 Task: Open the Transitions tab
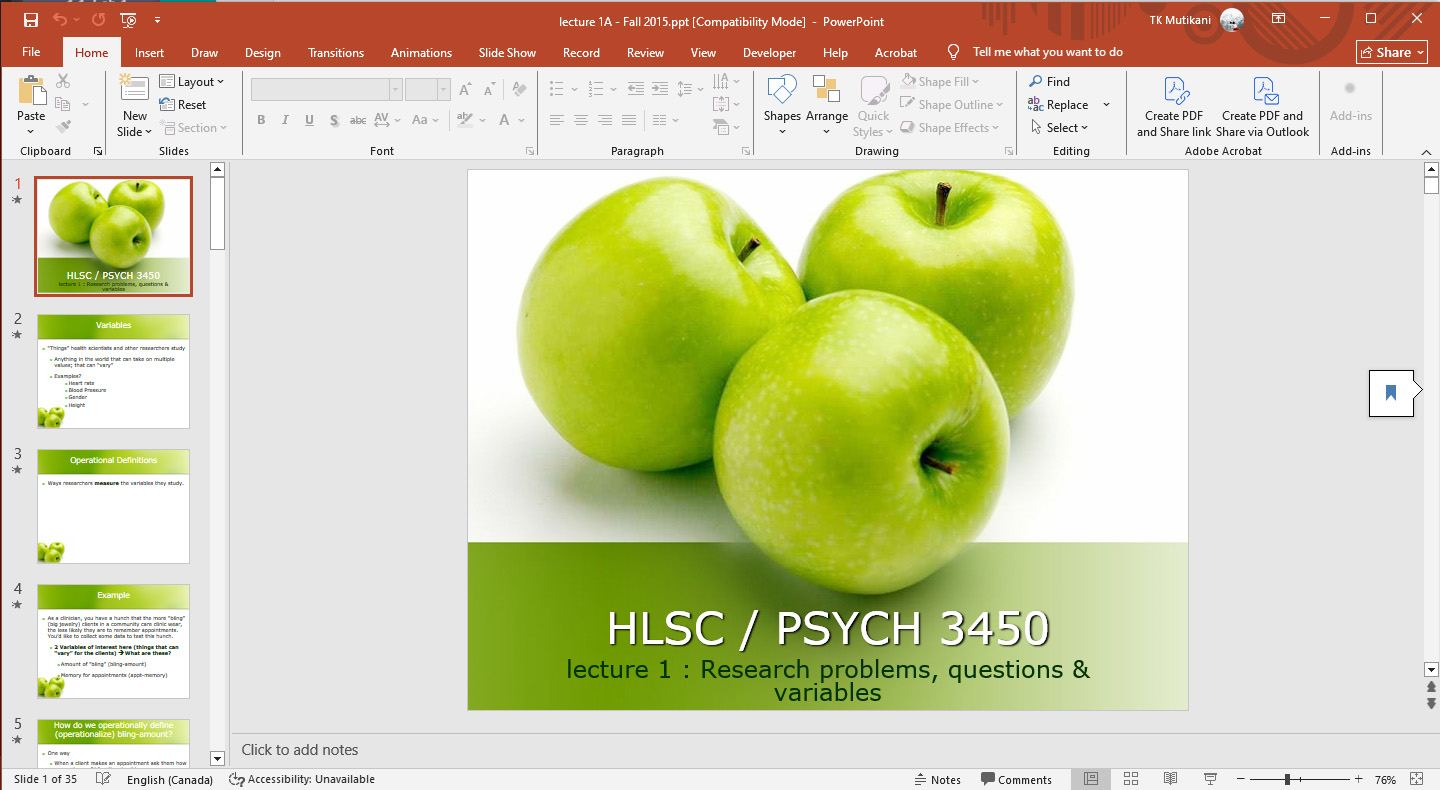[336, 53]
